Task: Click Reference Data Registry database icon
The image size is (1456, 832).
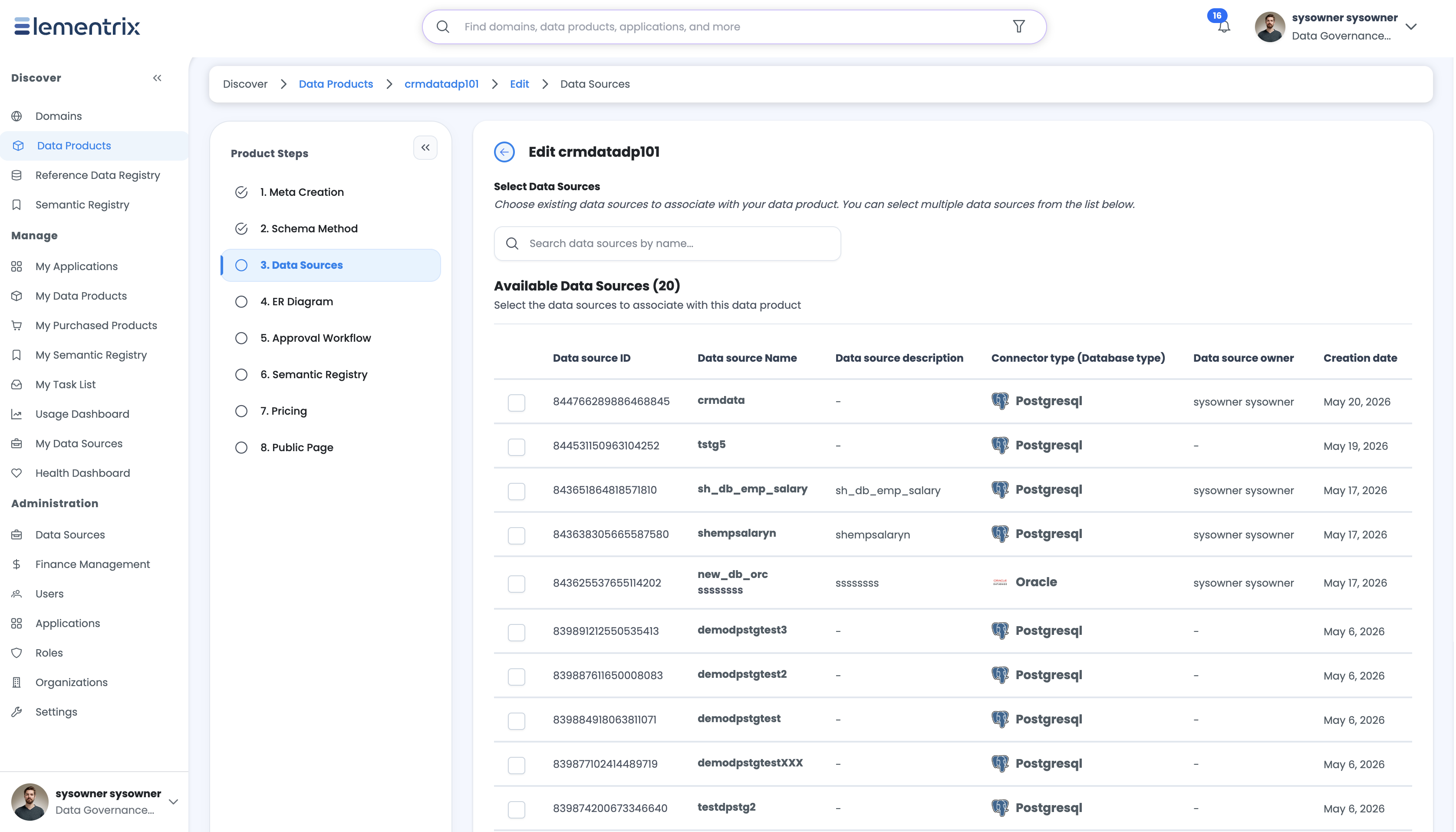Action: (x=16, y=175)
